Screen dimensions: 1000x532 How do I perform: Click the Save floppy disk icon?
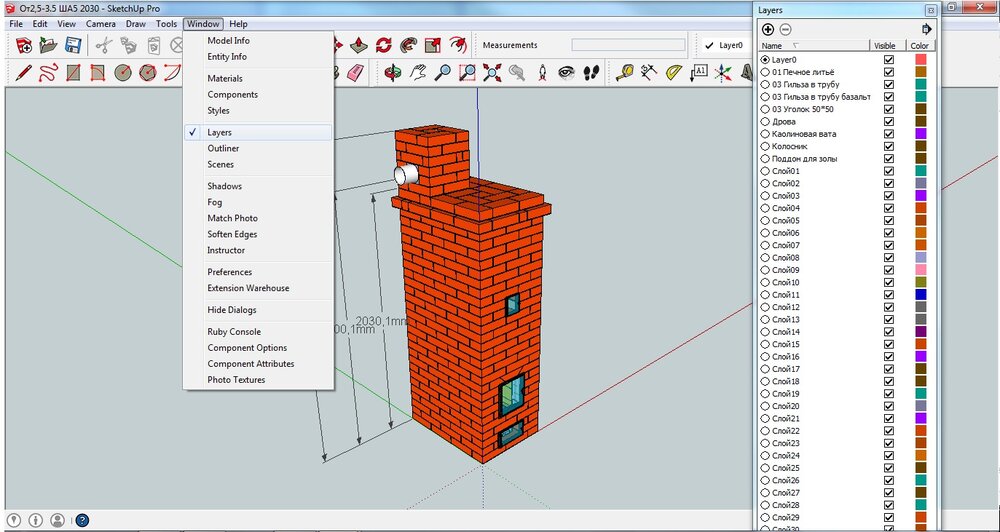point(73,45)
